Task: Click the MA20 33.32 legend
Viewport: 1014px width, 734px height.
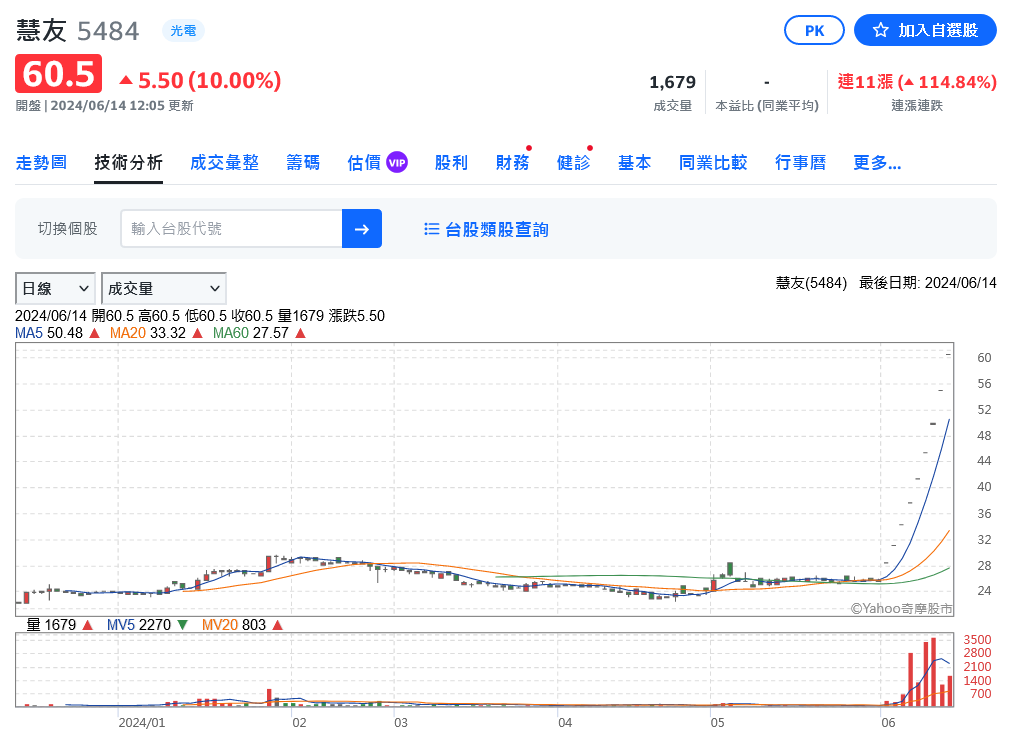Action: [x=156, y=333]
